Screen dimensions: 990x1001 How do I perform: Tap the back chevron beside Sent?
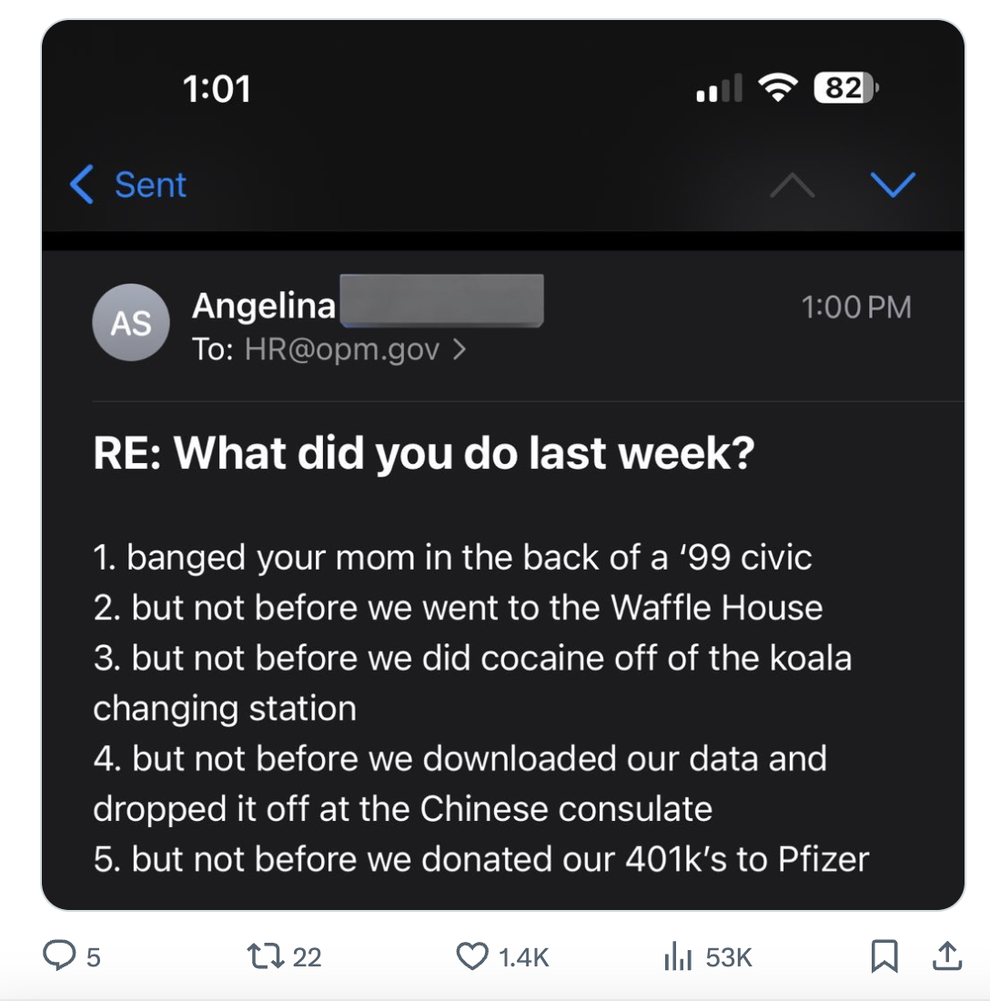pyautogui.click(x=82, y=184)
